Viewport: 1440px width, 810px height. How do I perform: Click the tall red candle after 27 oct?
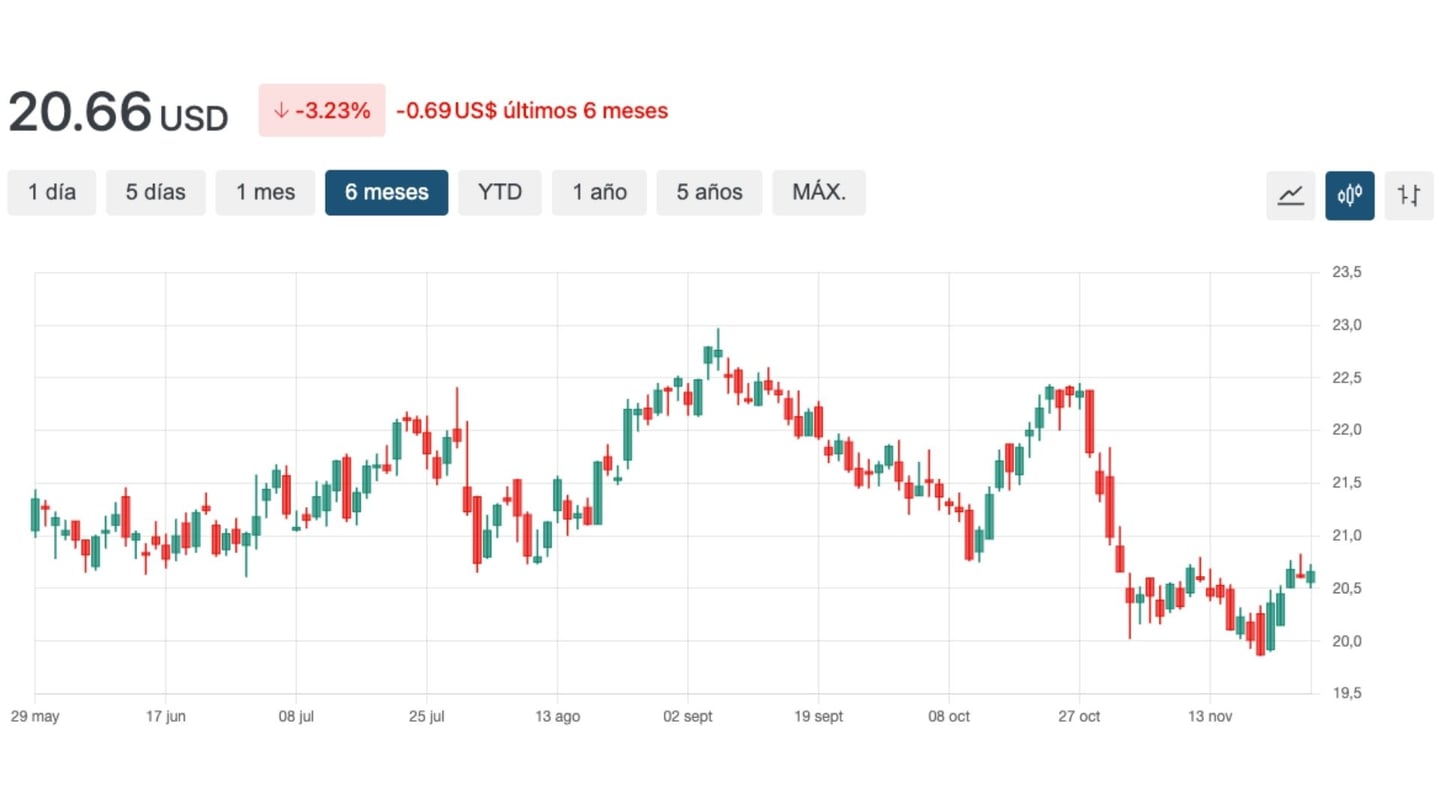[1090, 422]
